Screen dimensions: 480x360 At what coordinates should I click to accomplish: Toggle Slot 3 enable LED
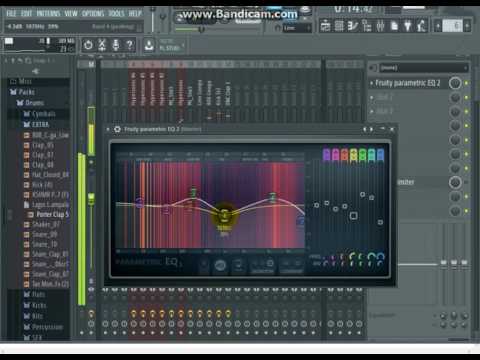[467, 111]
